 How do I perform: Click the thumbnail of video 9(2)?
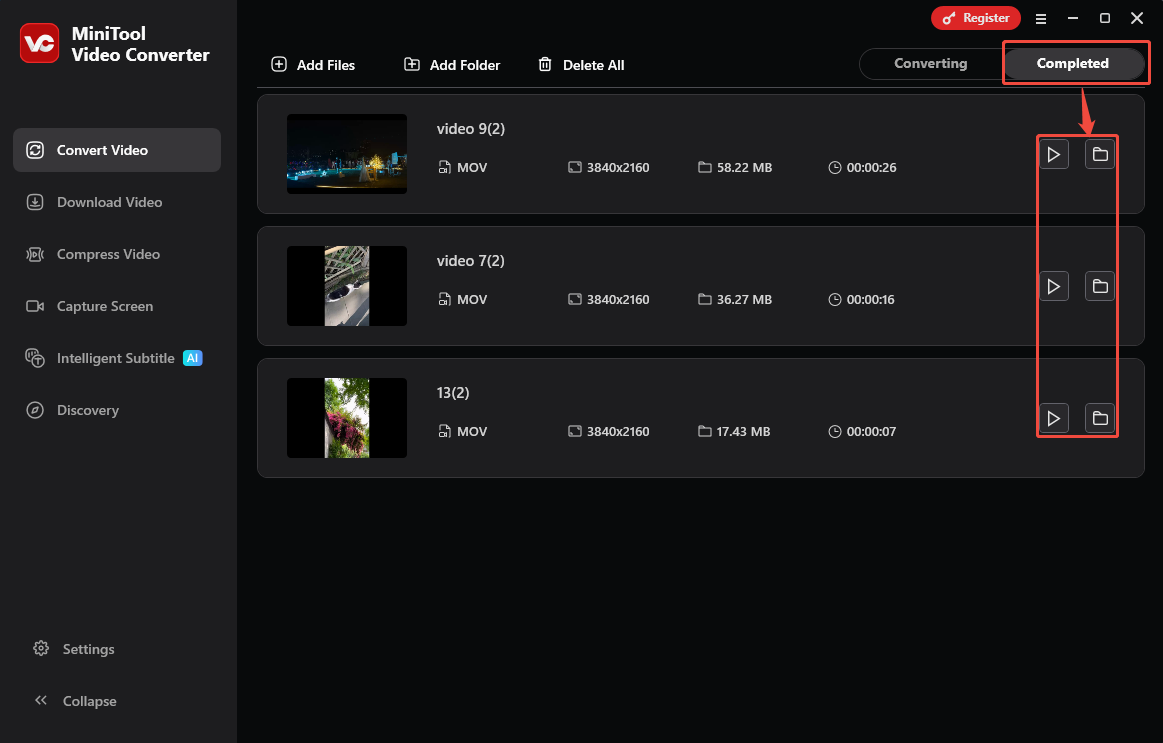click(x=346, y=154)
